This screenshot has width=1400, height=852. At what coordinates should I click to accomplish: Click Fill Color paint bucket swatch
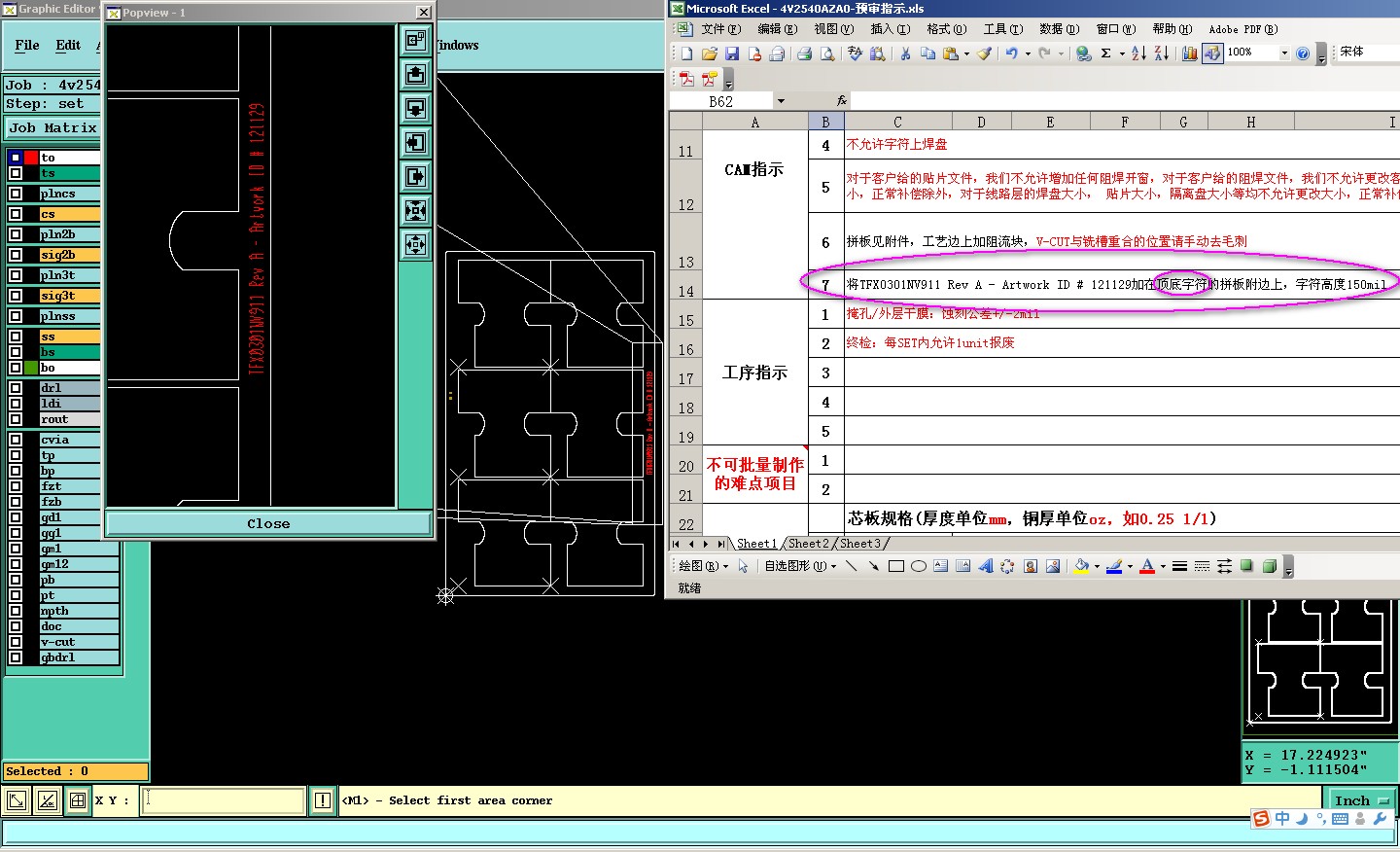point(1081,566)
